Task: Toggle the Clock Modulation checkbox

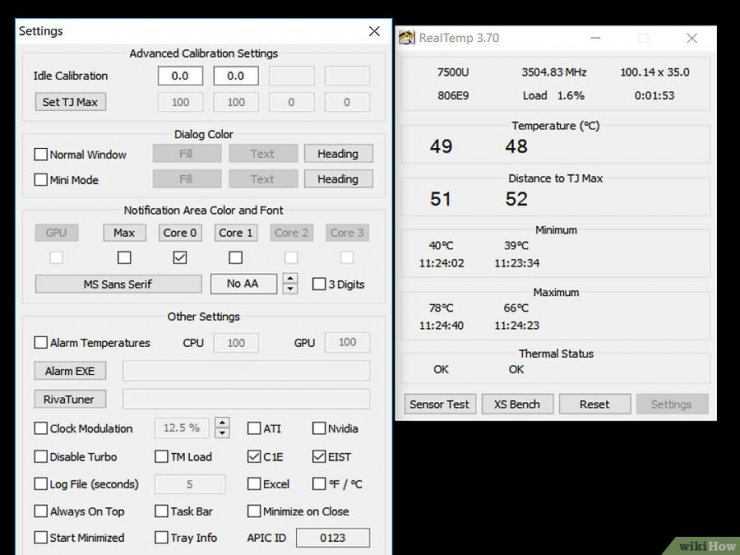Action: (41, 428)
